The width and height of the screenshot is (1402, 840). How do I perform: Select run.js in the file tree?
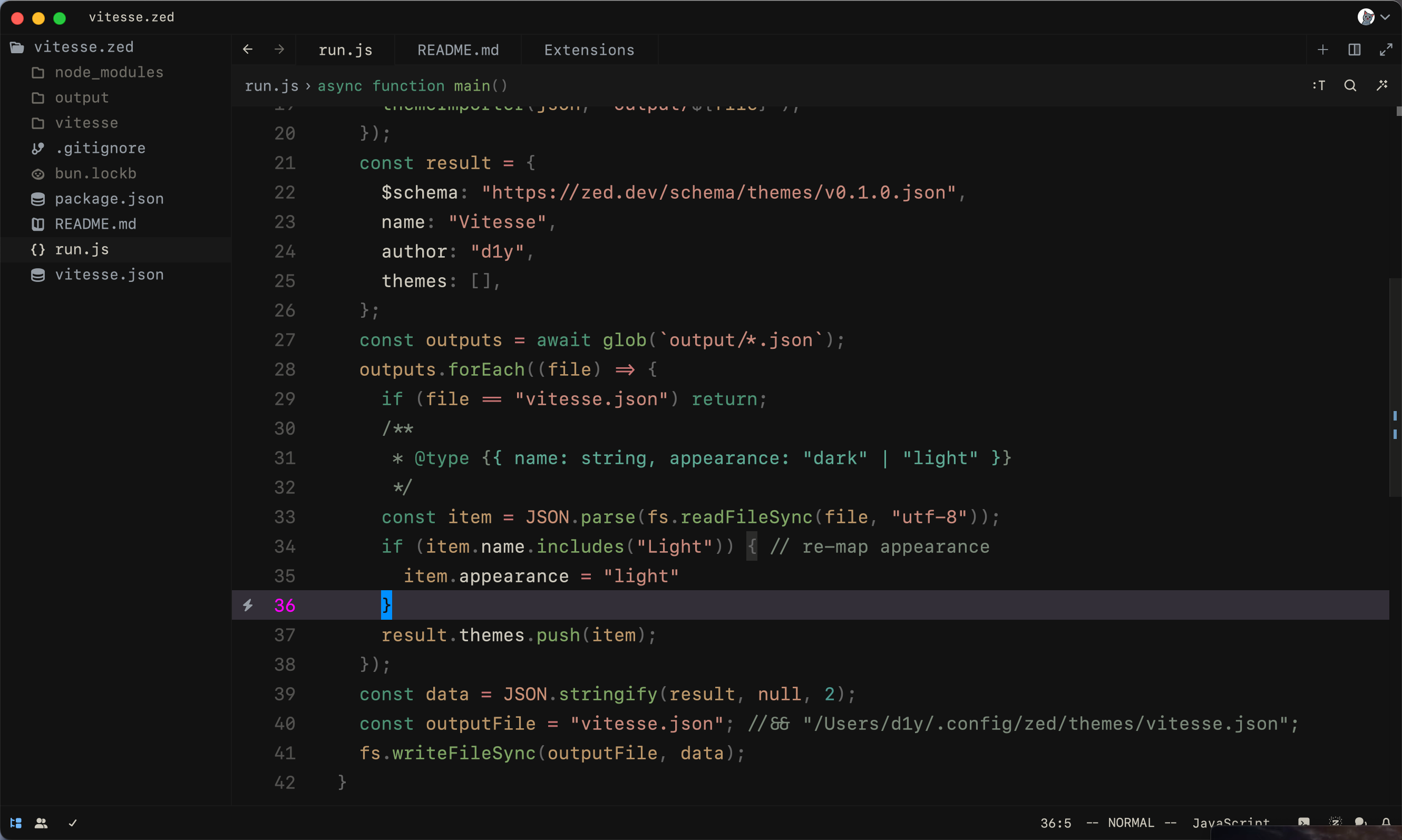[116, 249]
